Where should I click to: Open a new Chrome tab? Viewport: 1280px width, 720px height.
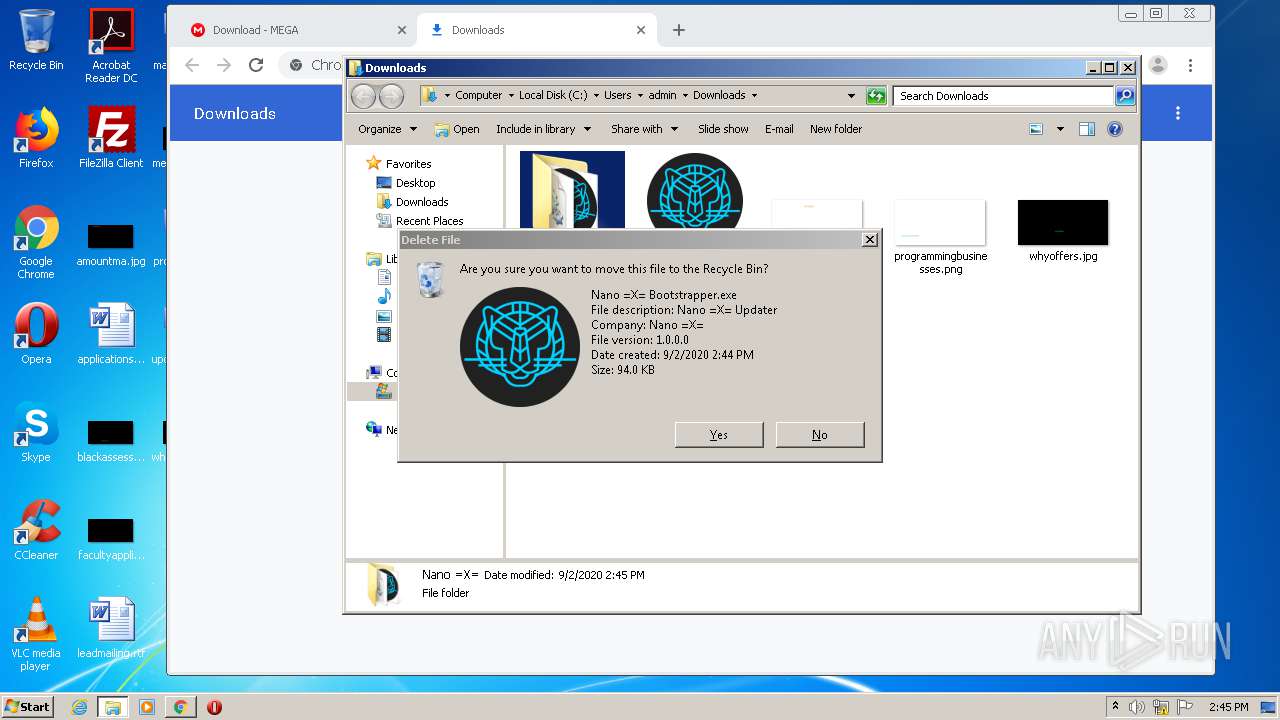coord(679,30)
